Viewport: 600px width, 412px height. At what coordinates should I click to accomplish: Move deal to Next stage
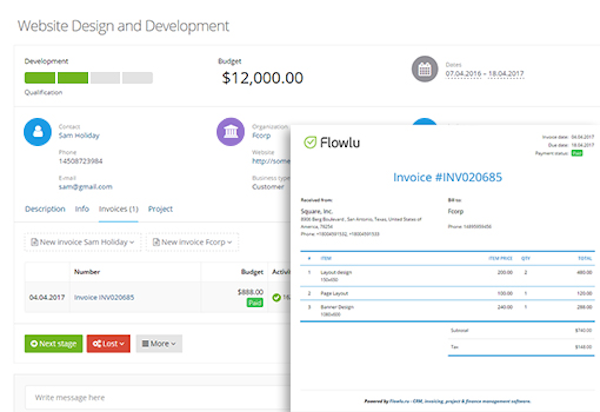point(54,344)
